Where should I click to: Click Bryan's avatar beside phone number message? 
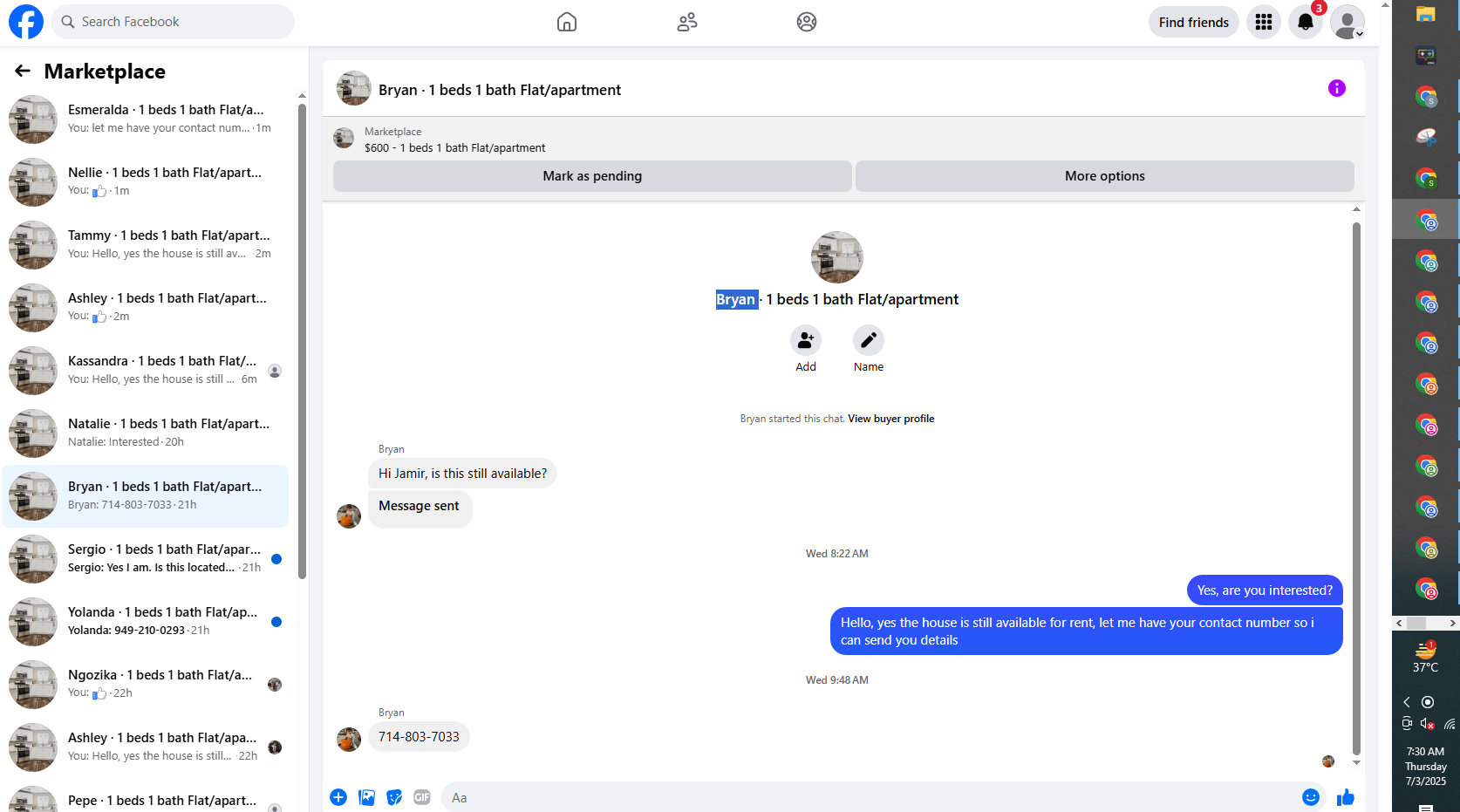[349, 739]
